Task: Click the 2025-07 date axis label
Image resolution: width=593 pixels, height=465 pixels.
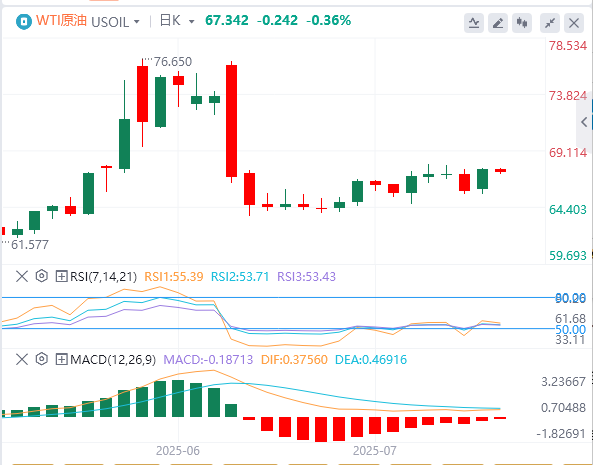Action: 375,451
